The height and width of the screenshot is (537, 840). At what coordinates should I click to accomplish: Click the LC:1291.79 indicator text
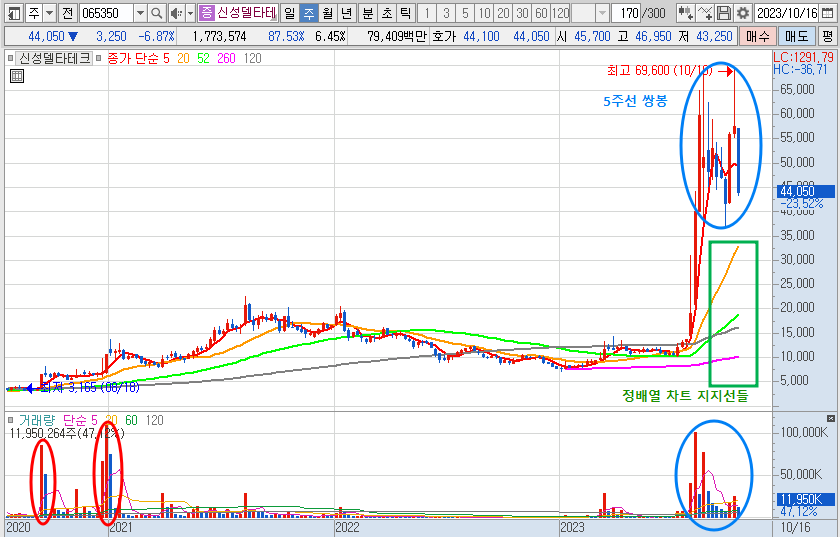(803, 57)
